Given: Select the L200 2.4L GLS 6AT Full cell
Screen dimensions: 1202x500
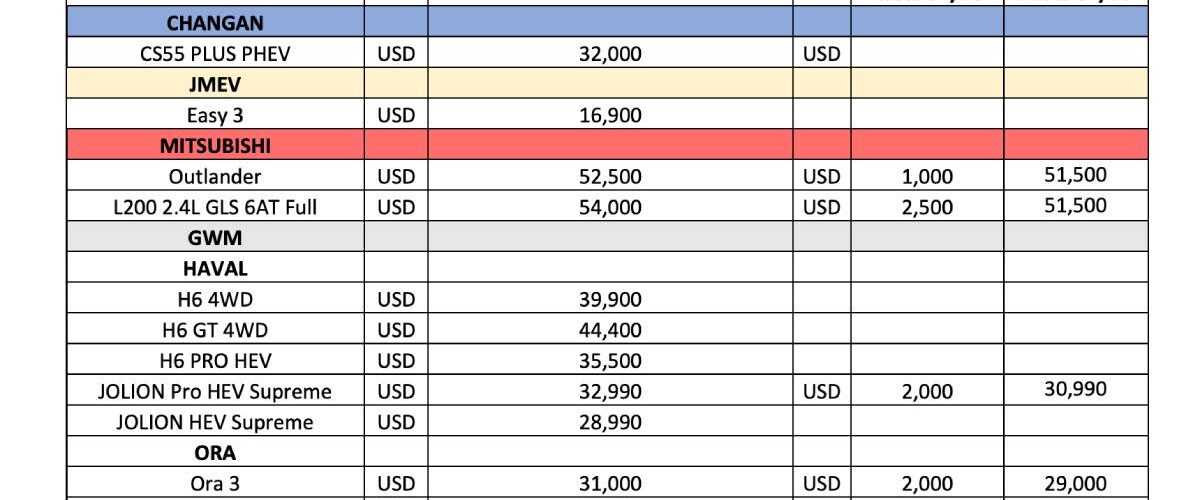Looking at the screenshot, I should pyautogui.click(x=215, y=207).
